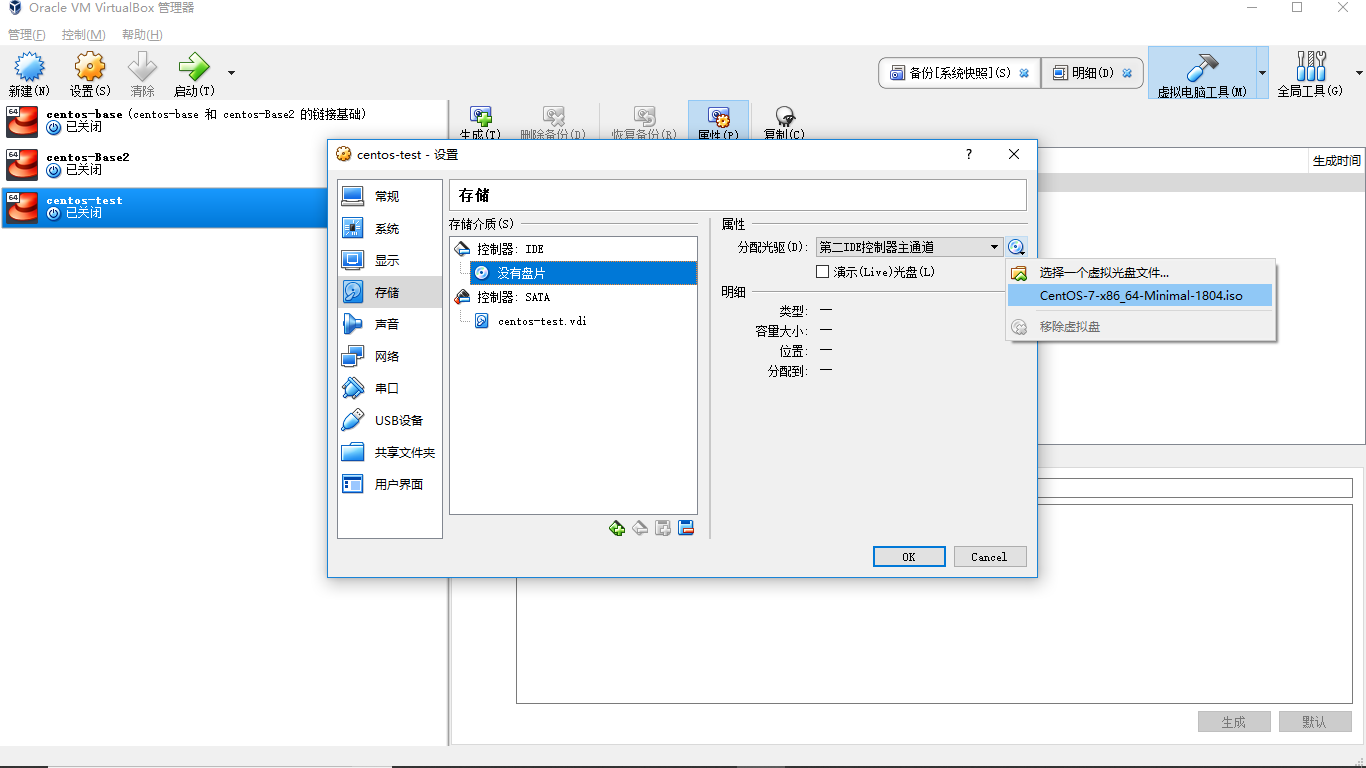The image size is (1366, 768).
Task: Enable 演示(Live)光盘 checkbox
Action: [823, 272]
